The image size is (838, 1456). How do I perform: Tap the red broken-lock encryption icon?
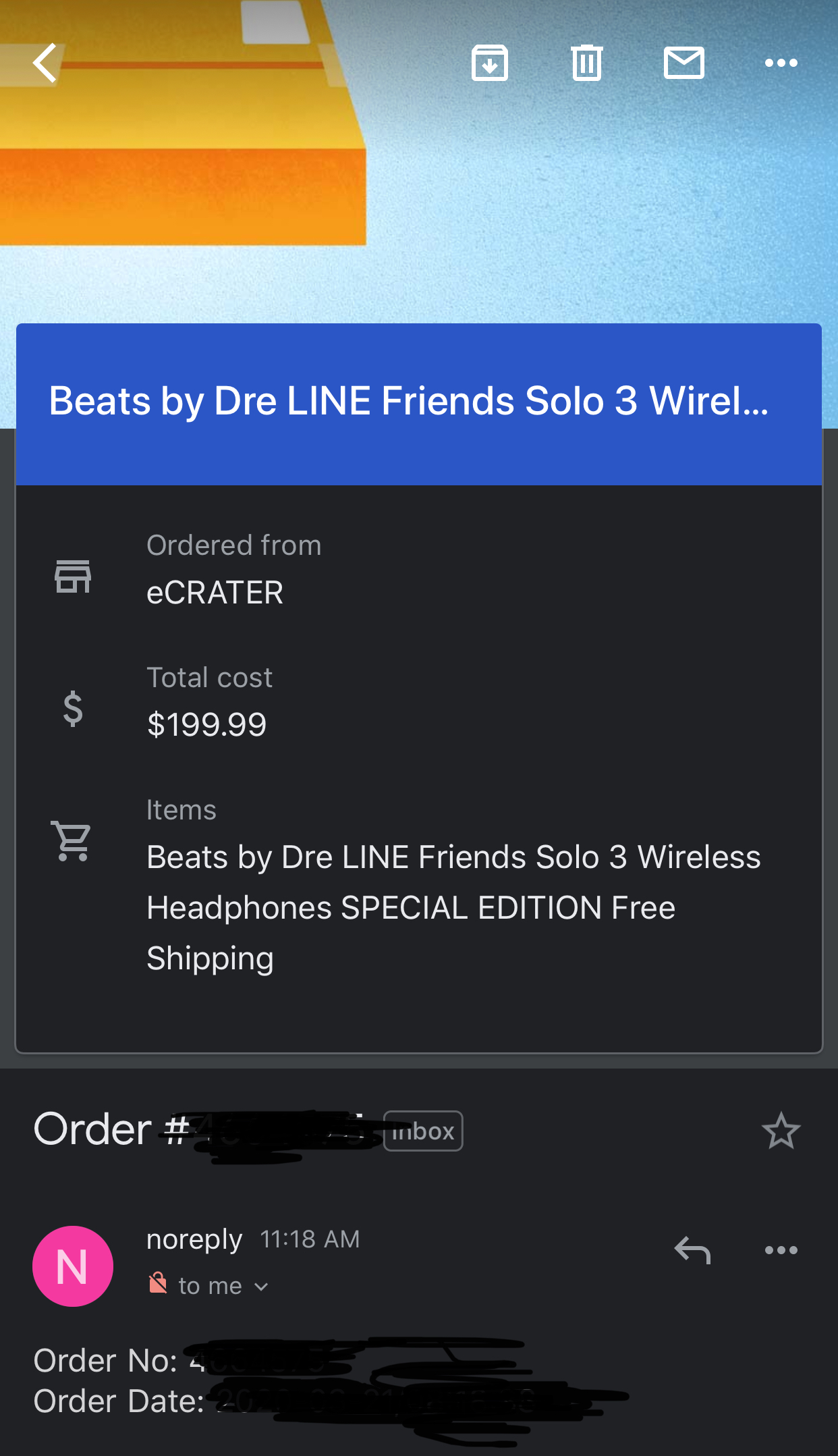(158, 1283)
